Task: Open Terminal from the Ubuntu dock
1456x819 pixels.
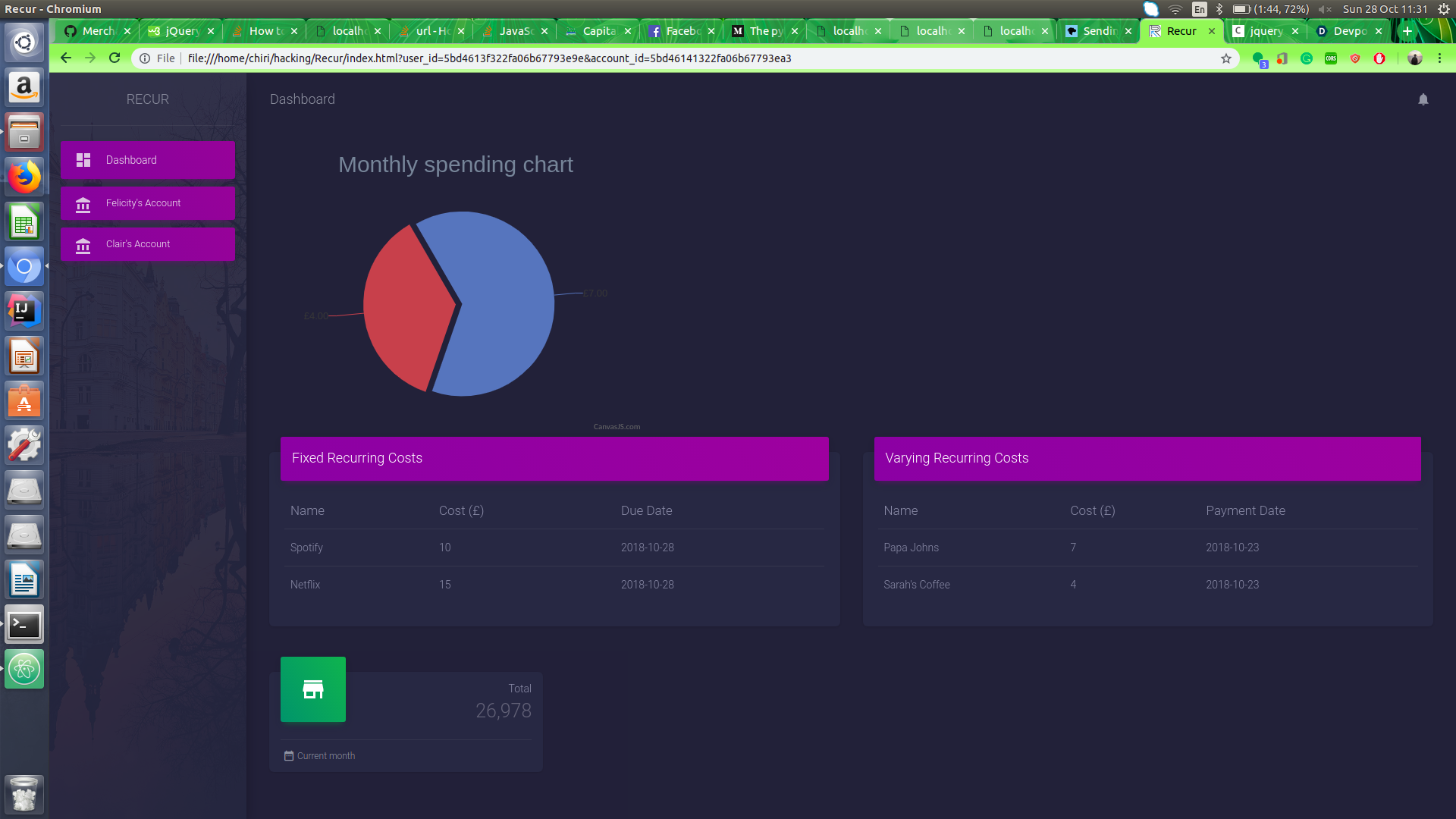Action: tap(24, 625)
